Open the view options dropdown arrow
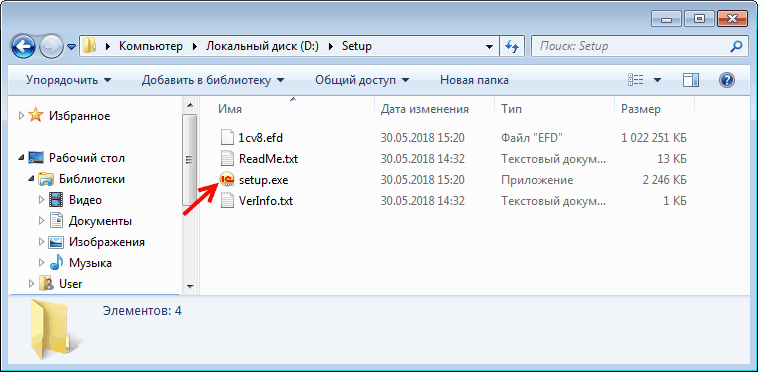The image size is (758, 372). [657, 80]
